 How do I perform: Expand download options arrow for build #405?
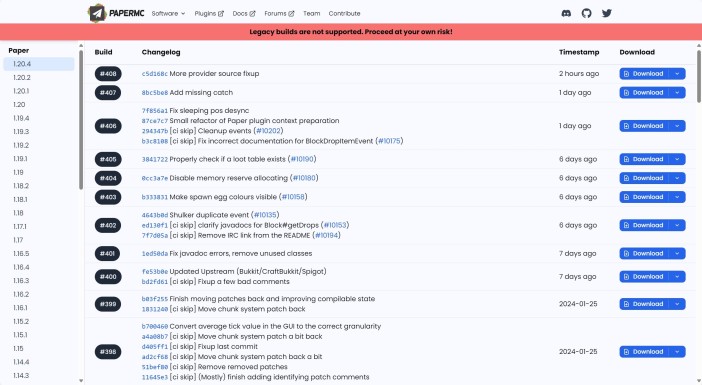[x=677, y=159]
